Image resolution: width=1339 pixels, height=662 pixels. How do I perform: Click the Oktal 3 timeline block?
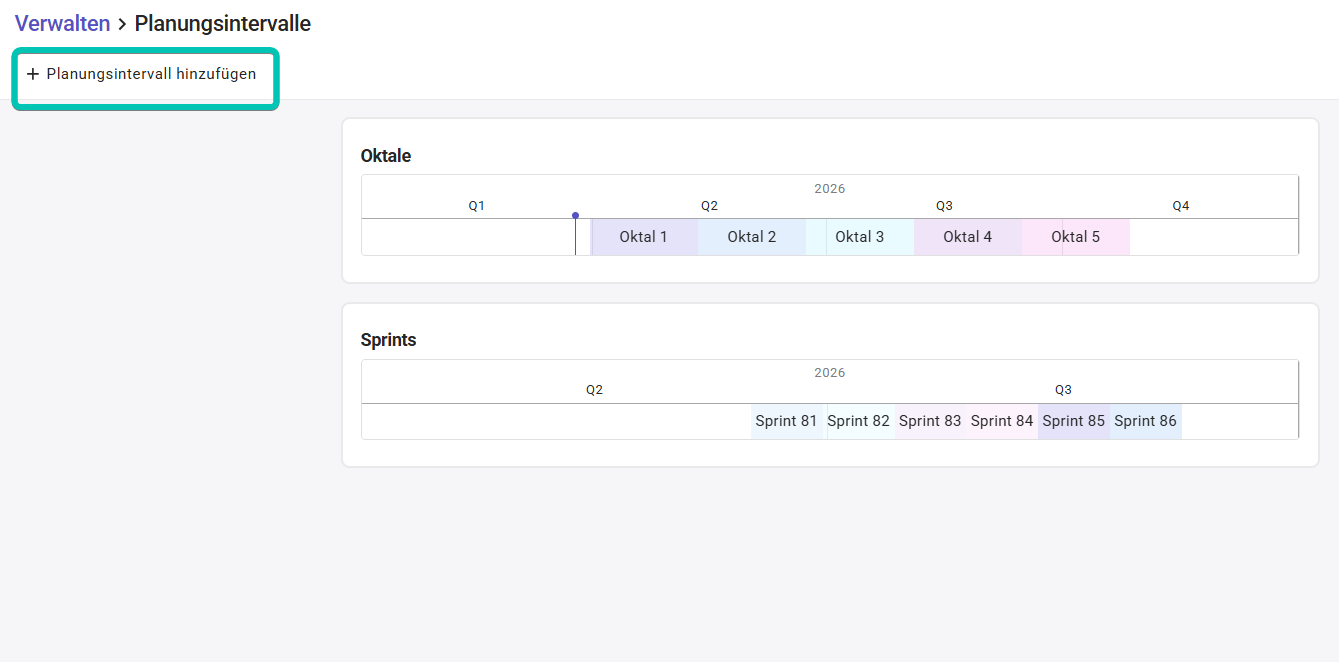click(859, 237)
